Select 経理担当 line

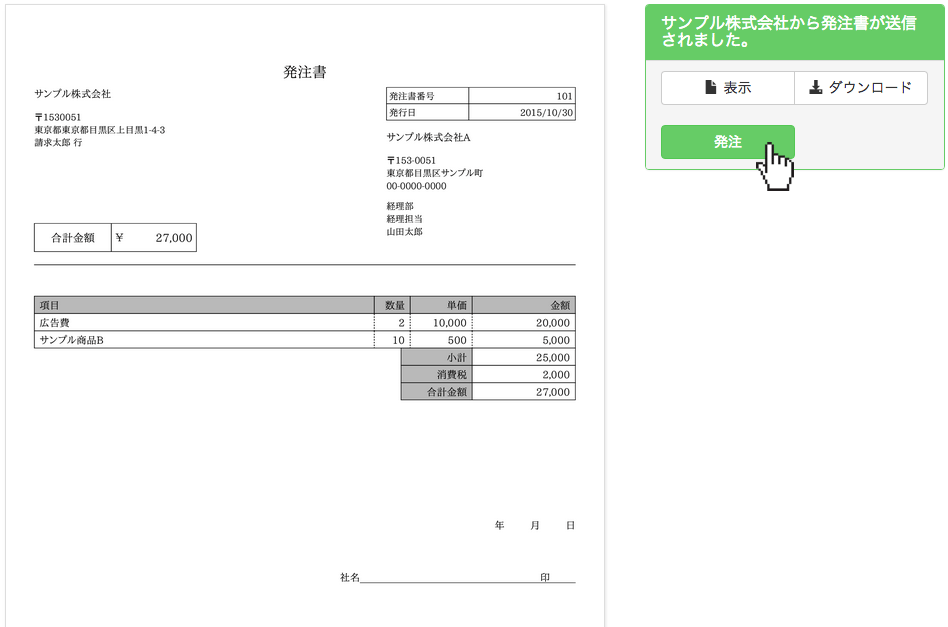coord(404,219)
